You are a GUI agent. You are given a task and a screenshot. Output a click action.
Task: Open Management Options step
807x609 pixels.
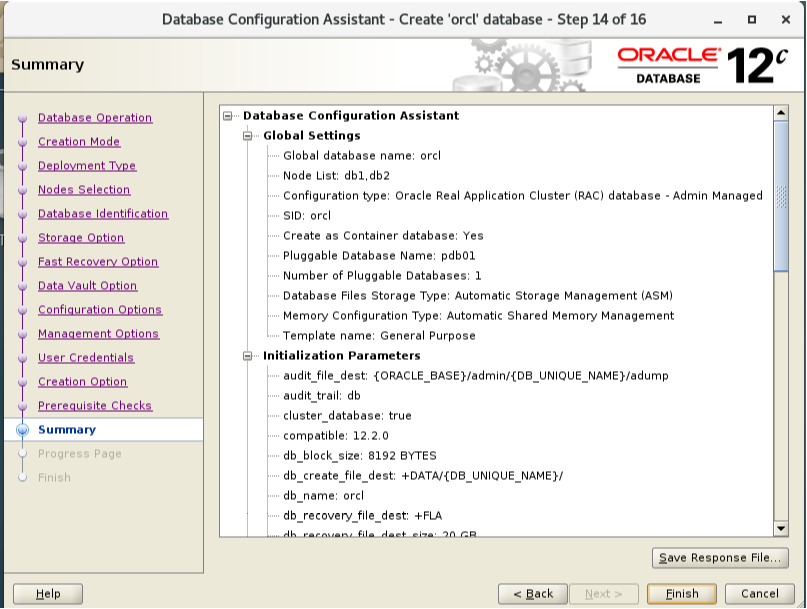(98, 334)
